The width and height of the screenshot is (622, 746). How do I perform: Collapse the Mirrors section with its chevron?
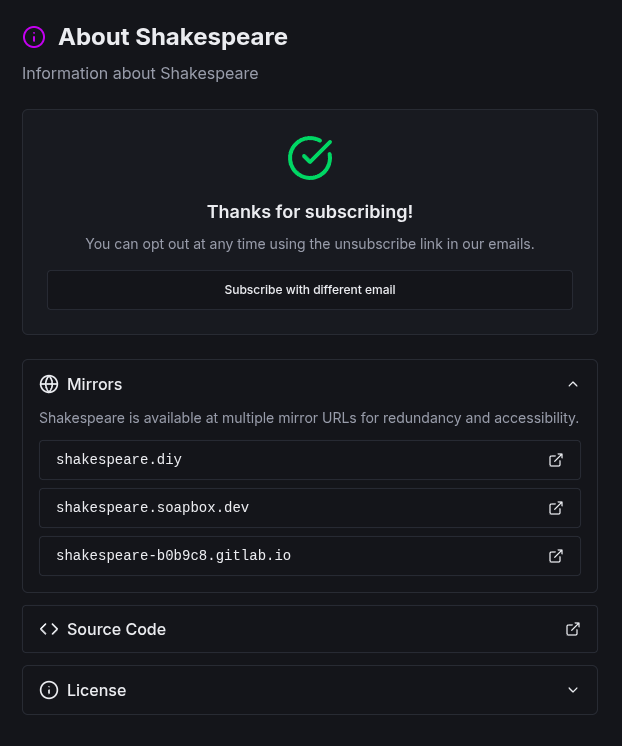point(573,384)
